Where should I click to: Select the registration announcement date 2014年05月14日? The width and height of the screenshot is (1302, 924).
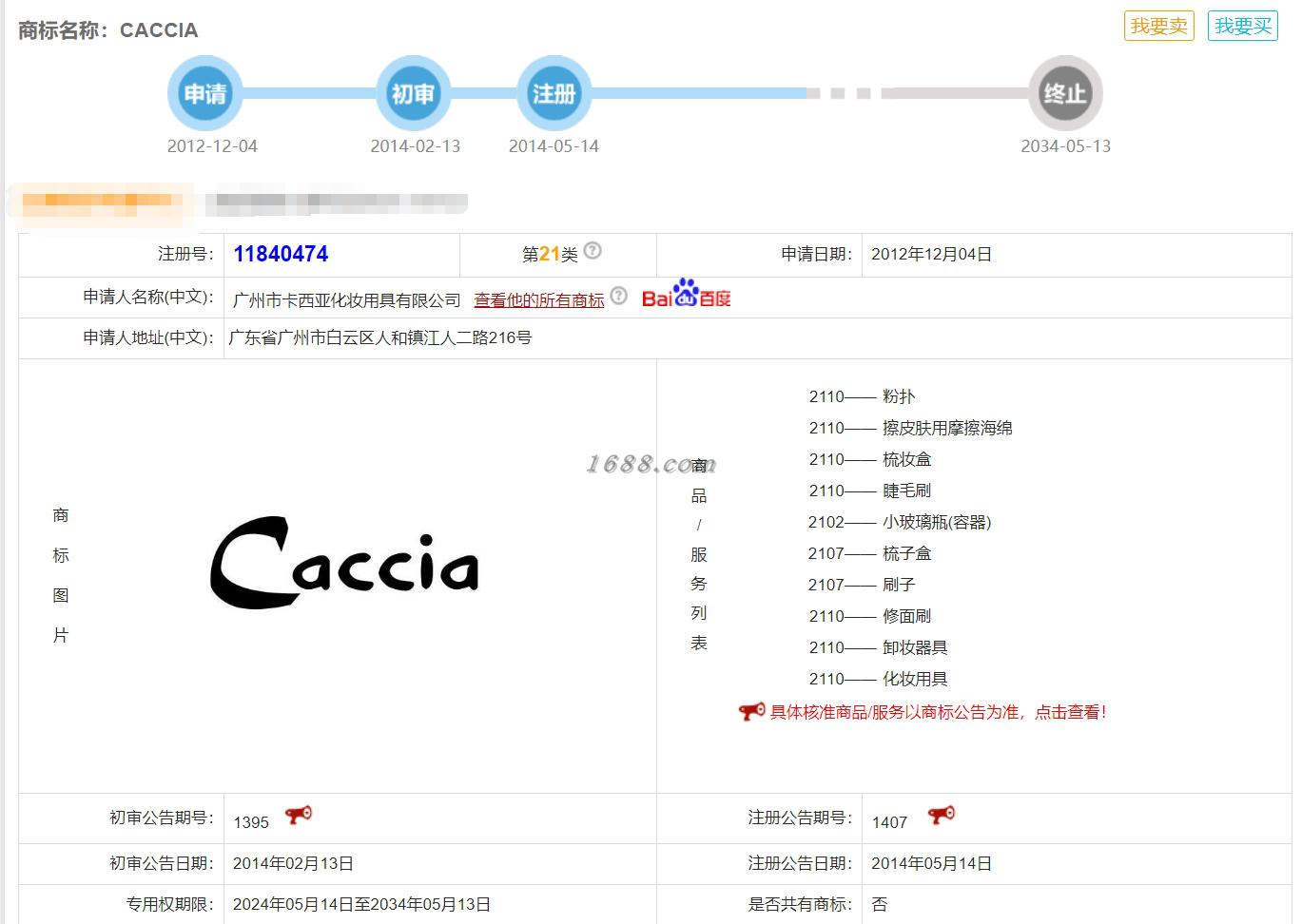tap(932, 863)
